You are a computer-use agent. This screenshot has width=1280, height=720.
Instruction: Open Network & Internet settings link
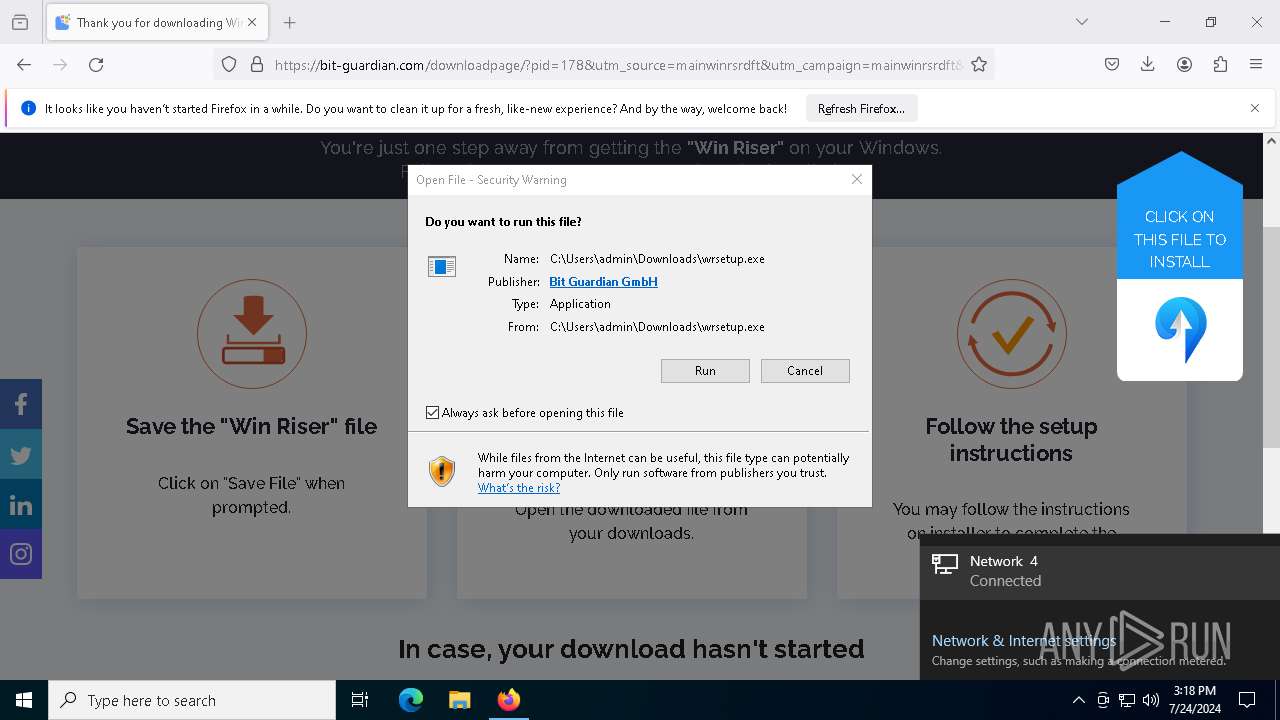pos(1024,640)
